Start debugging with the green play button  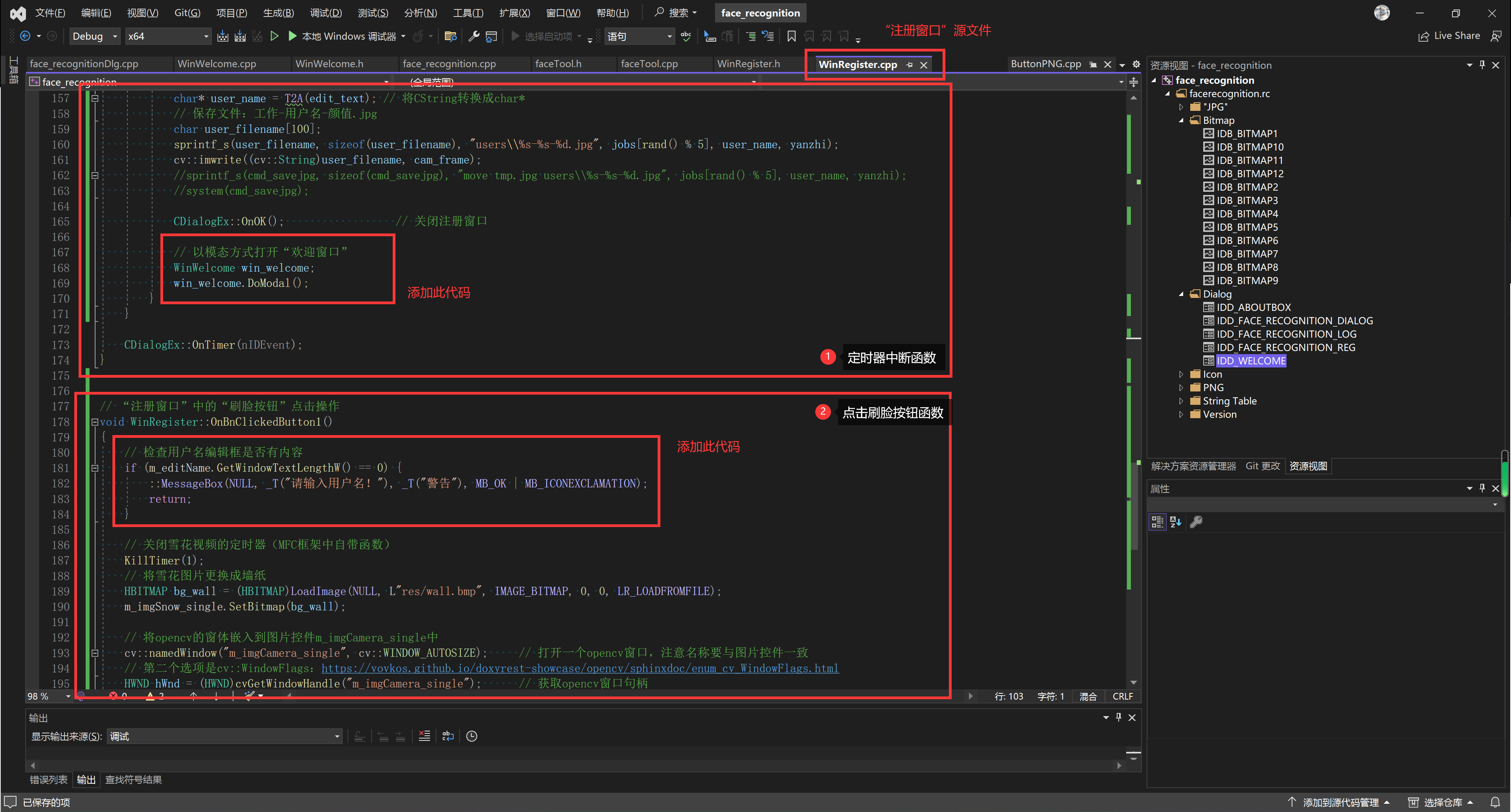292,37
